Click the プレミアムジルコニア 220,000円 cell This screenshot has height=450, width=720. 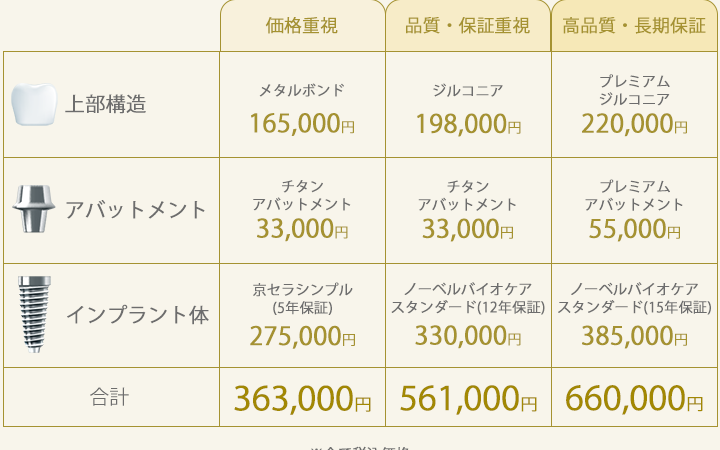pos(634,106)
